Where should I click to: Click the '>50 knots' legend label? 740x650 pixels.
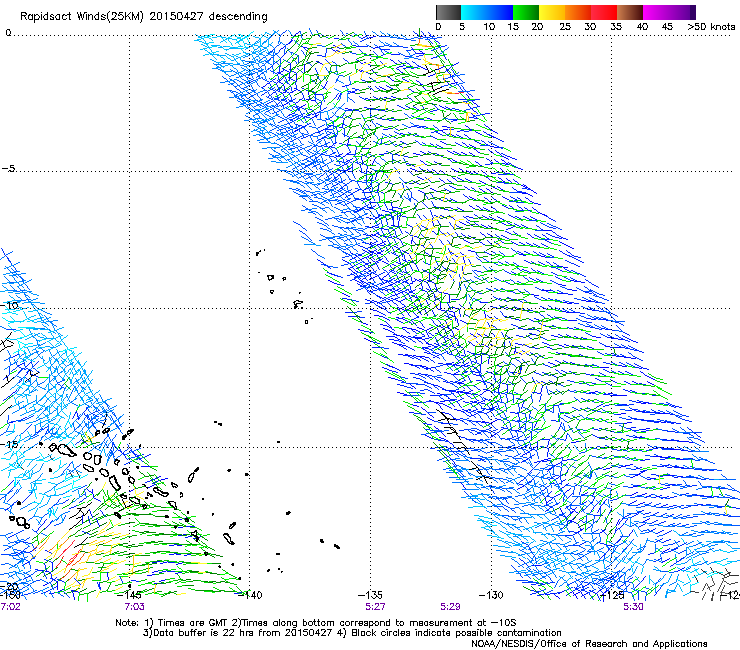point(711,27)
